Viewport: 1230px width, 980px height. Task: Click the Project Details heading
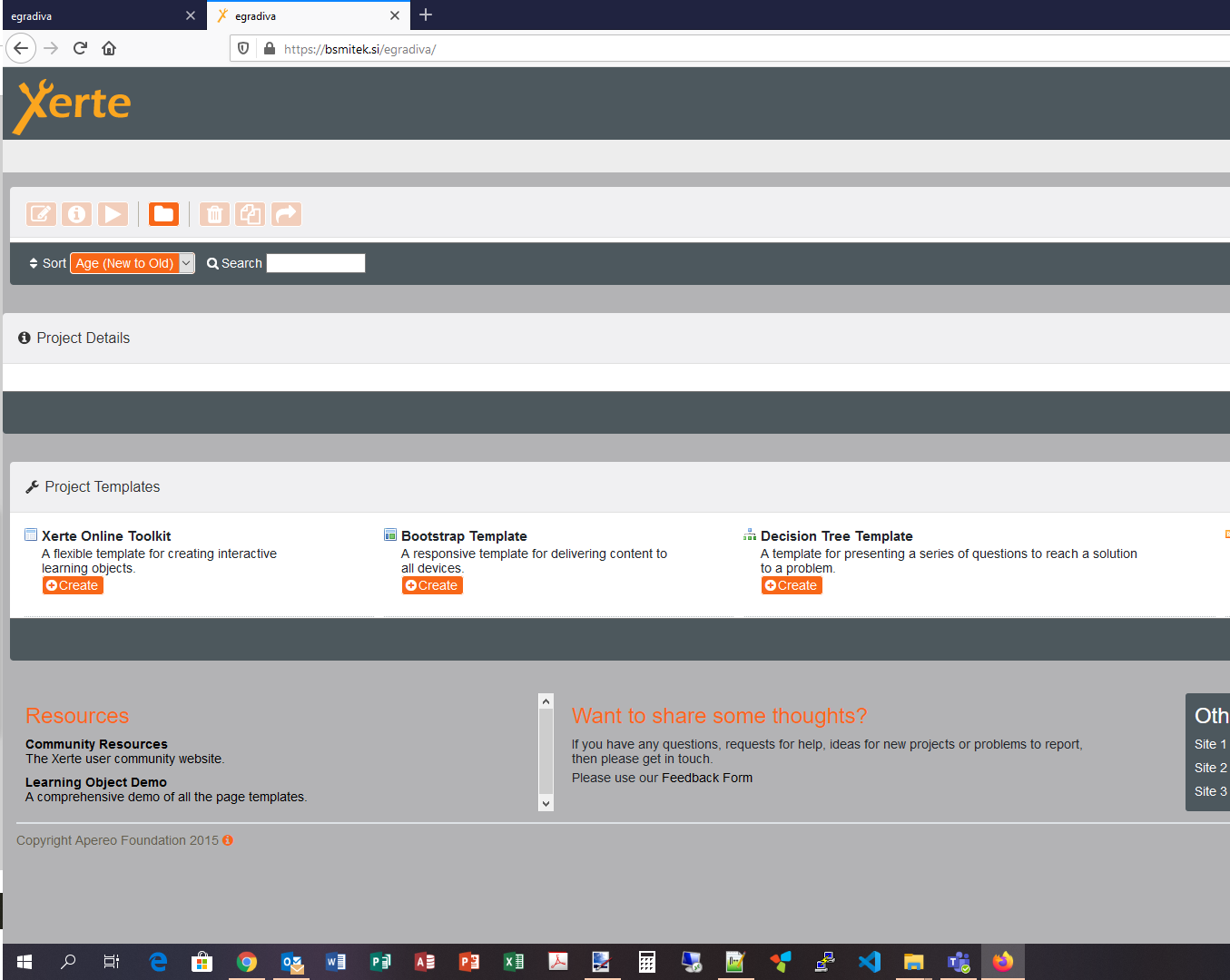coord(84,338)
